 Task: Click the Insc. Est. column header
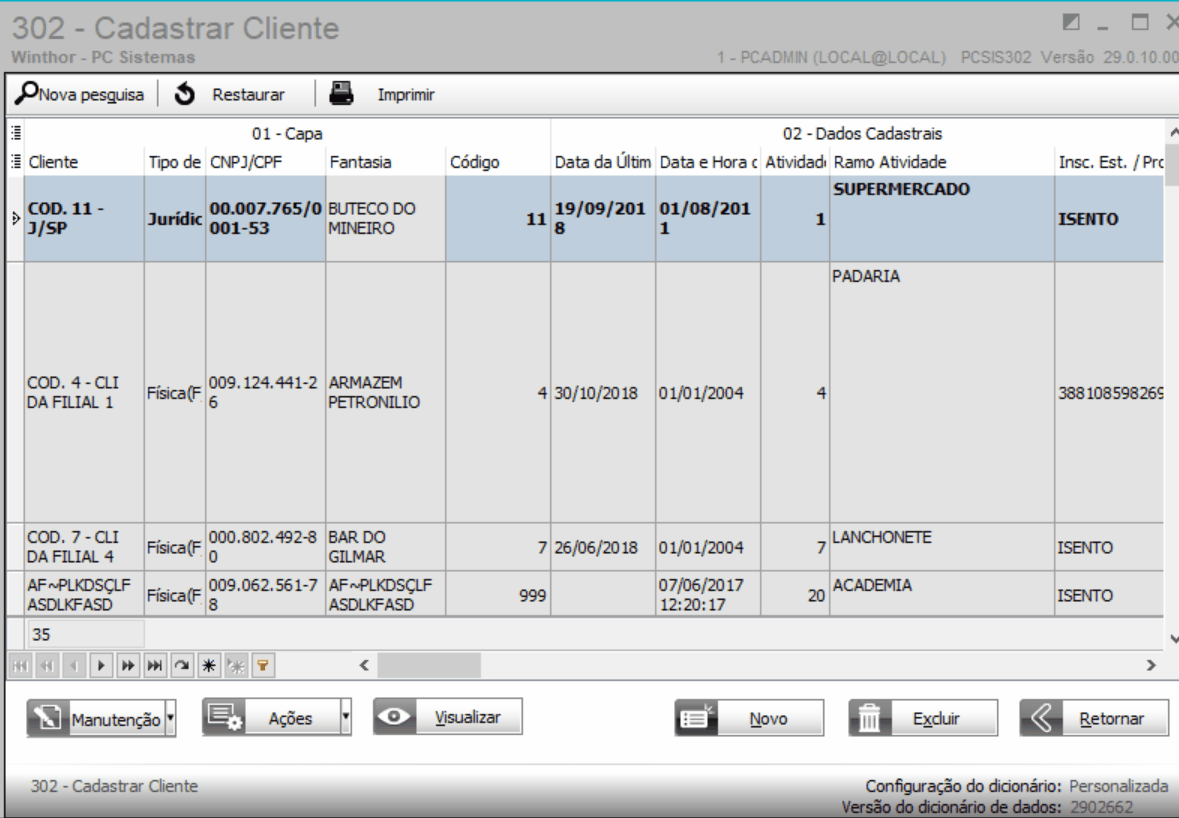[x=1110, y=162]
